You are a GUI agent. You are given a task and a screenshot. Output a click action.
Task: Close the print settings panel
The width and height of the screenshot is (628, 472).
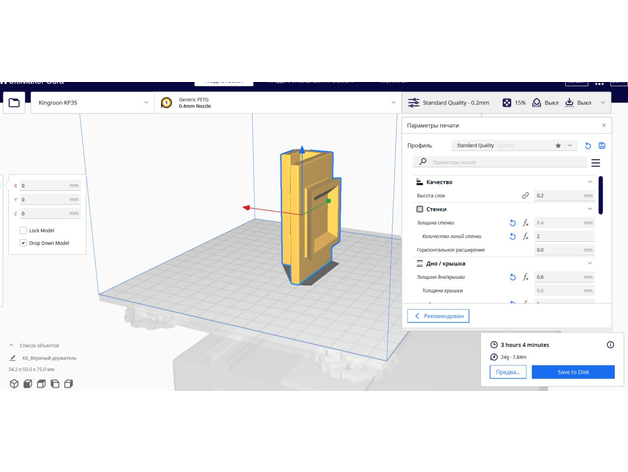point(603,125)
